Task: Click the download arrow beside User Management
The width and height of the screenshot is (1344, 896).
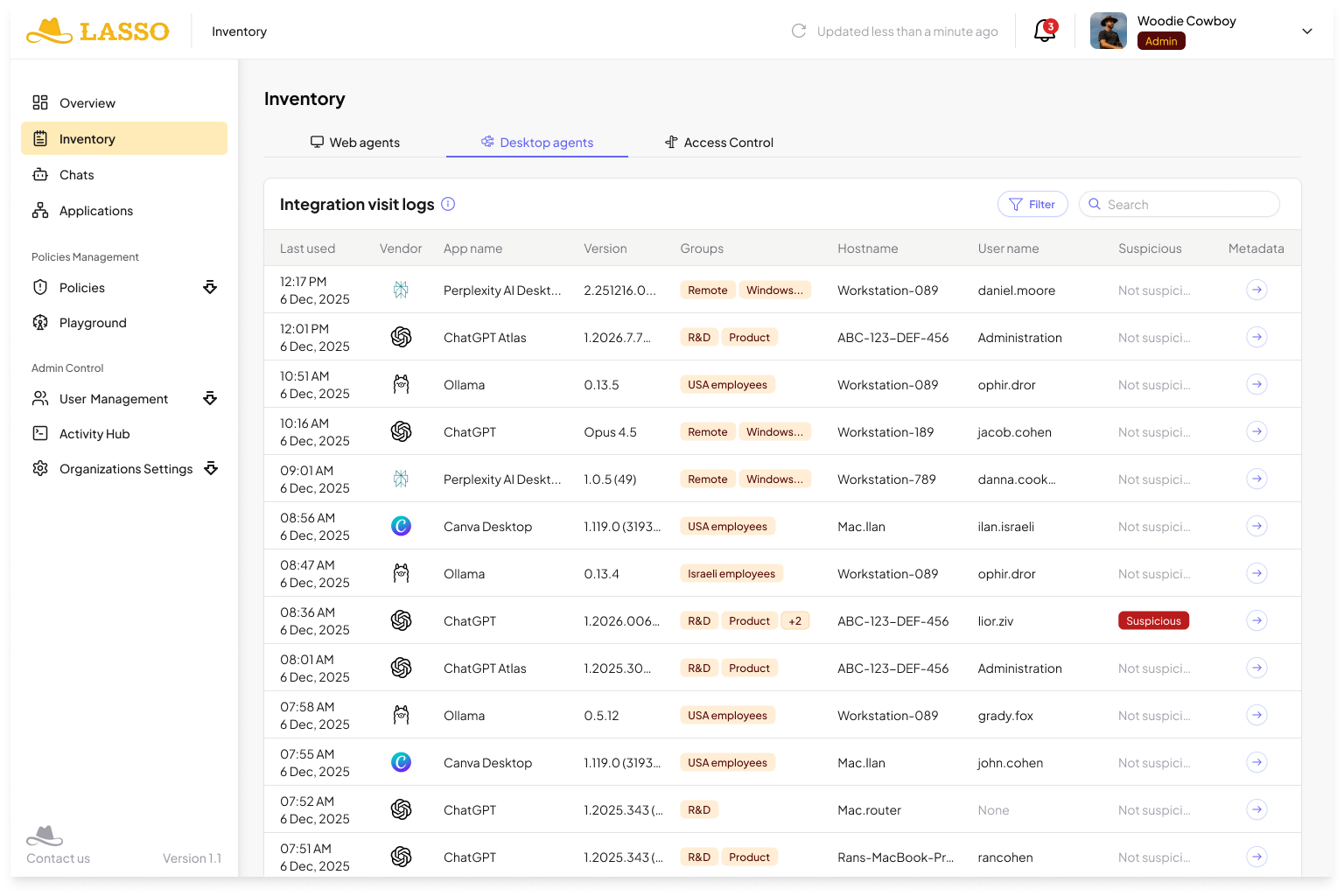Action: (210, 398)
